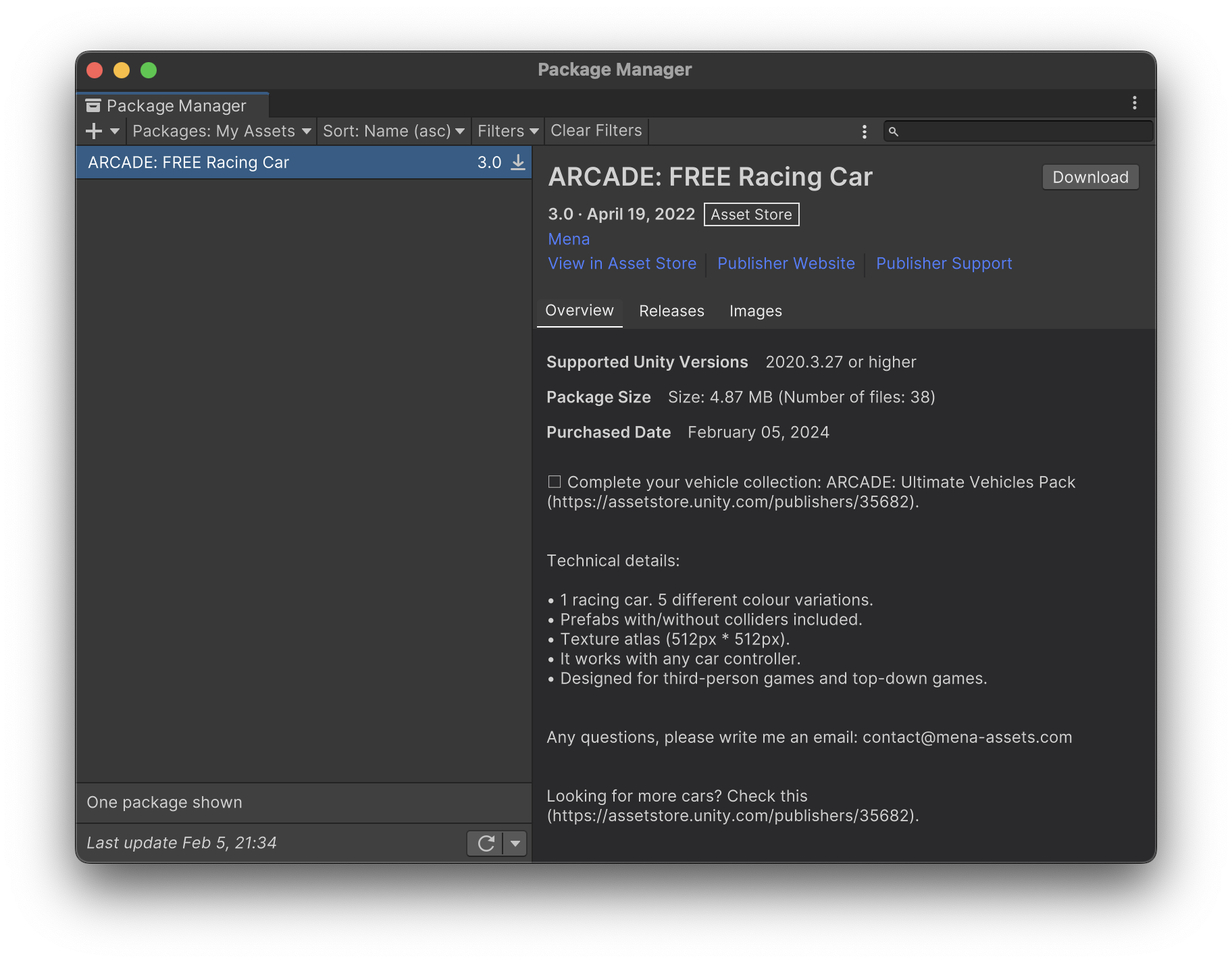
Task: Open the Publisher Support link
Action: tap(944, 263)
